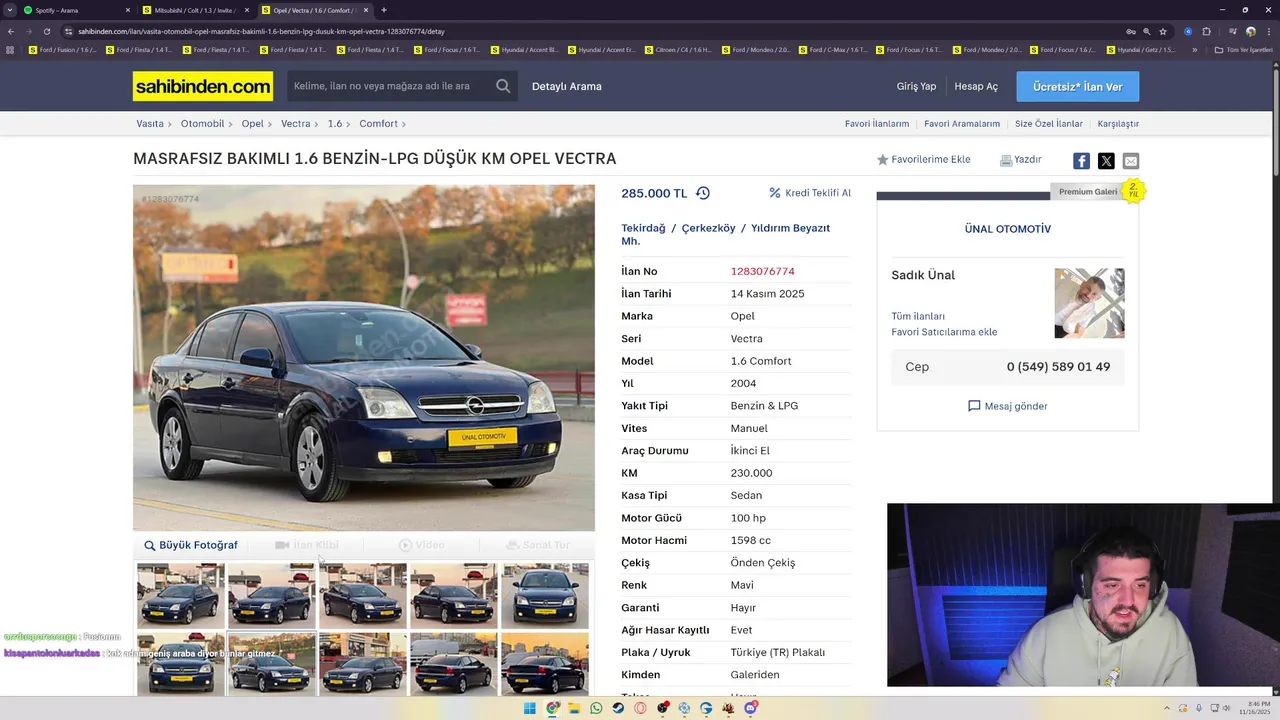
Task: Click the Tekirdağ location link
Action: (x=643, y=228)
